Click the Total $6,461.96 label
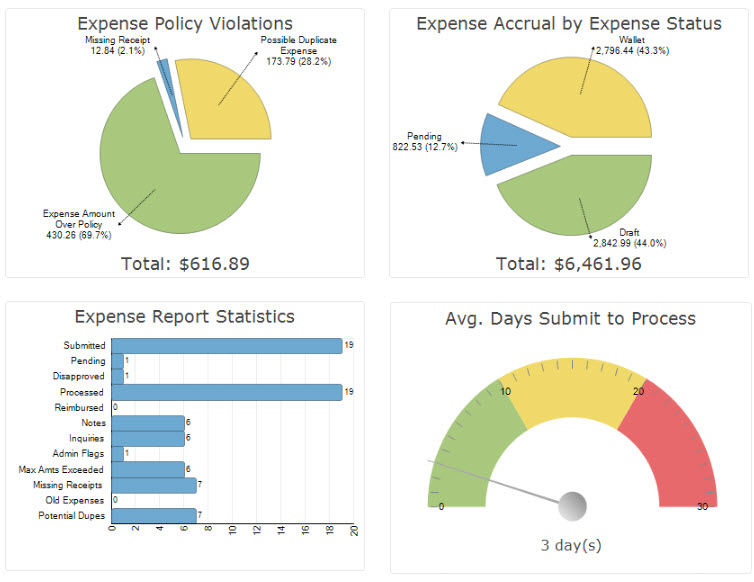Screen dimensions: 754x582 (x=569, y=264)
